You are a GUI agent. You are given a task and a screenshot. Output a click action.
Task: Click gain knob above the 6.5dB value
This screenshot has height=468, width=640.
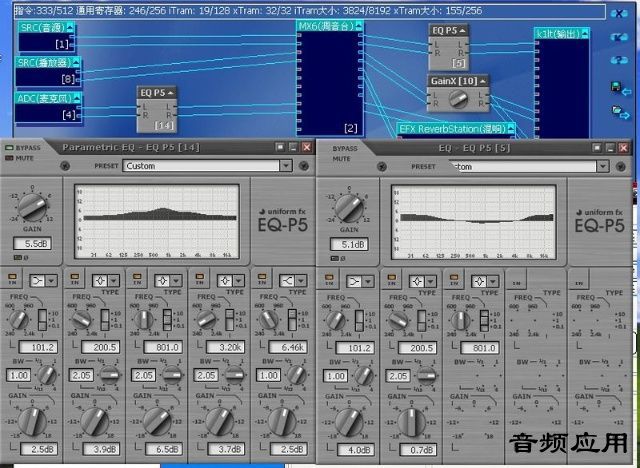[x=157, y=421]
